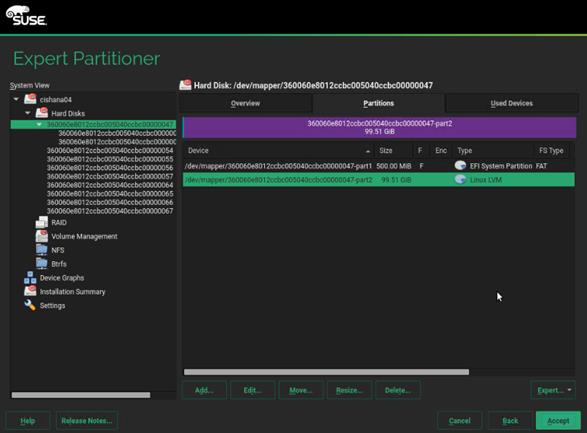Image resolution: width=587 pixels, height=433 pixels.
Task: Select disk ending 00000064 in tree
Action: pos(110,185)
